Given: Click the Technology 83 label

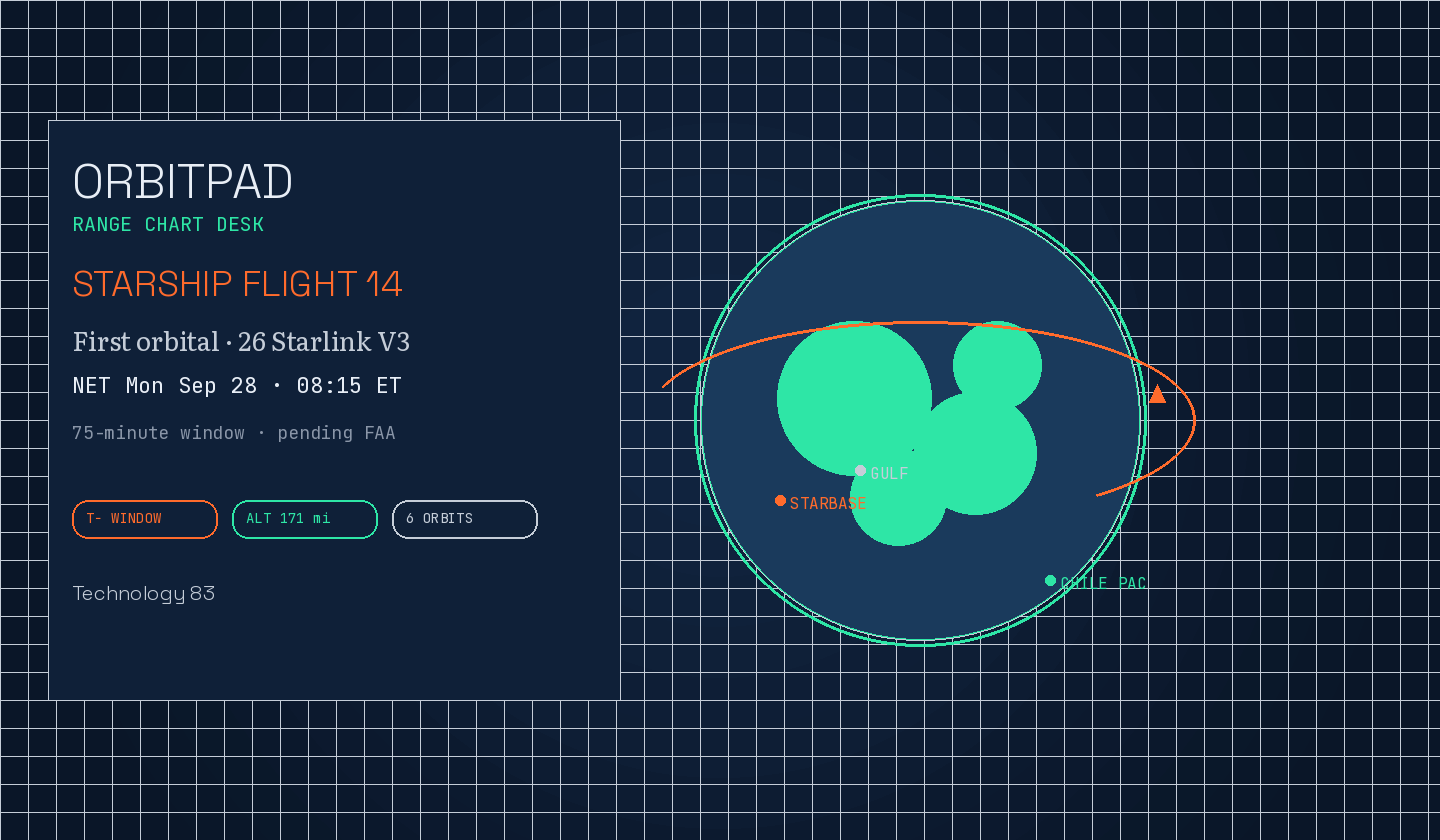Looking at the screenshot, I should [144, 594].
